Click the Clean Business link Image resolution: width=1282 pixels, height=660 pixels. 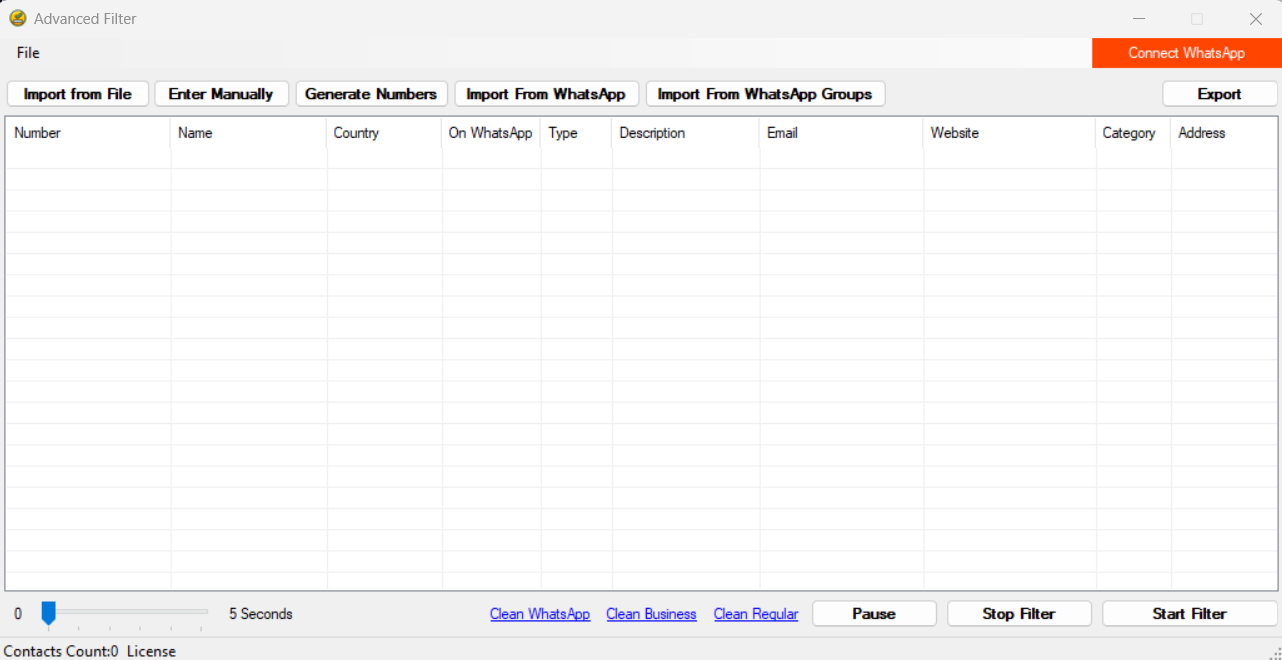click(651, 614)
